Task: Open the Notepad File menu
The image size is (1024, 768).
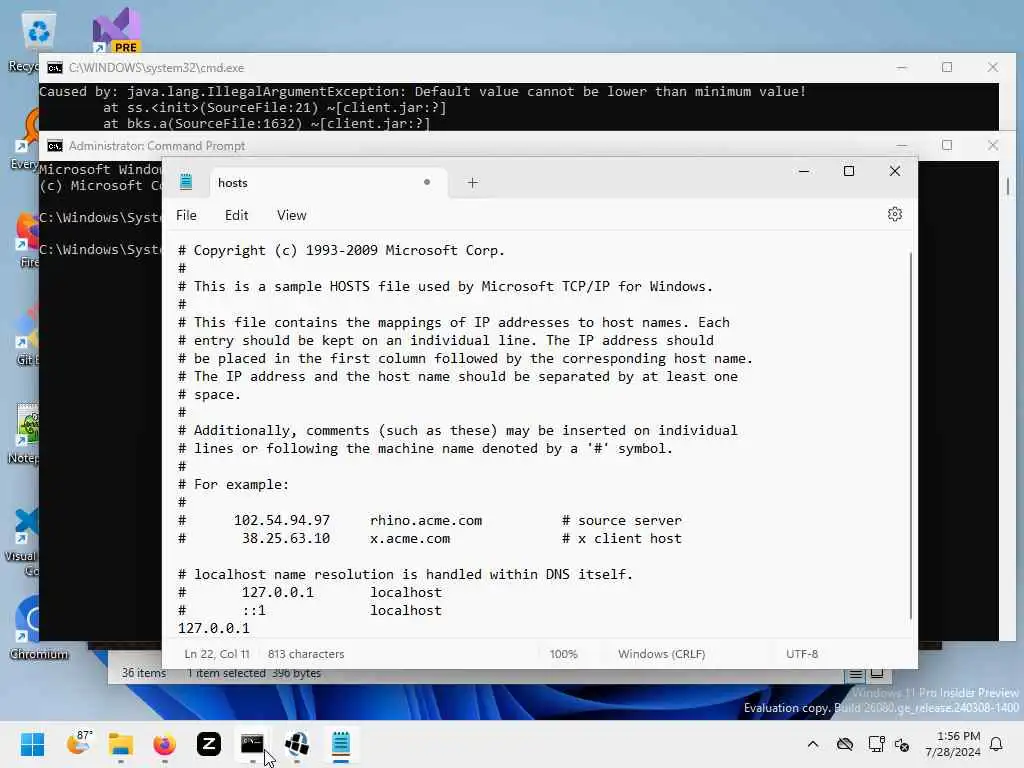Action: (186, 216)
